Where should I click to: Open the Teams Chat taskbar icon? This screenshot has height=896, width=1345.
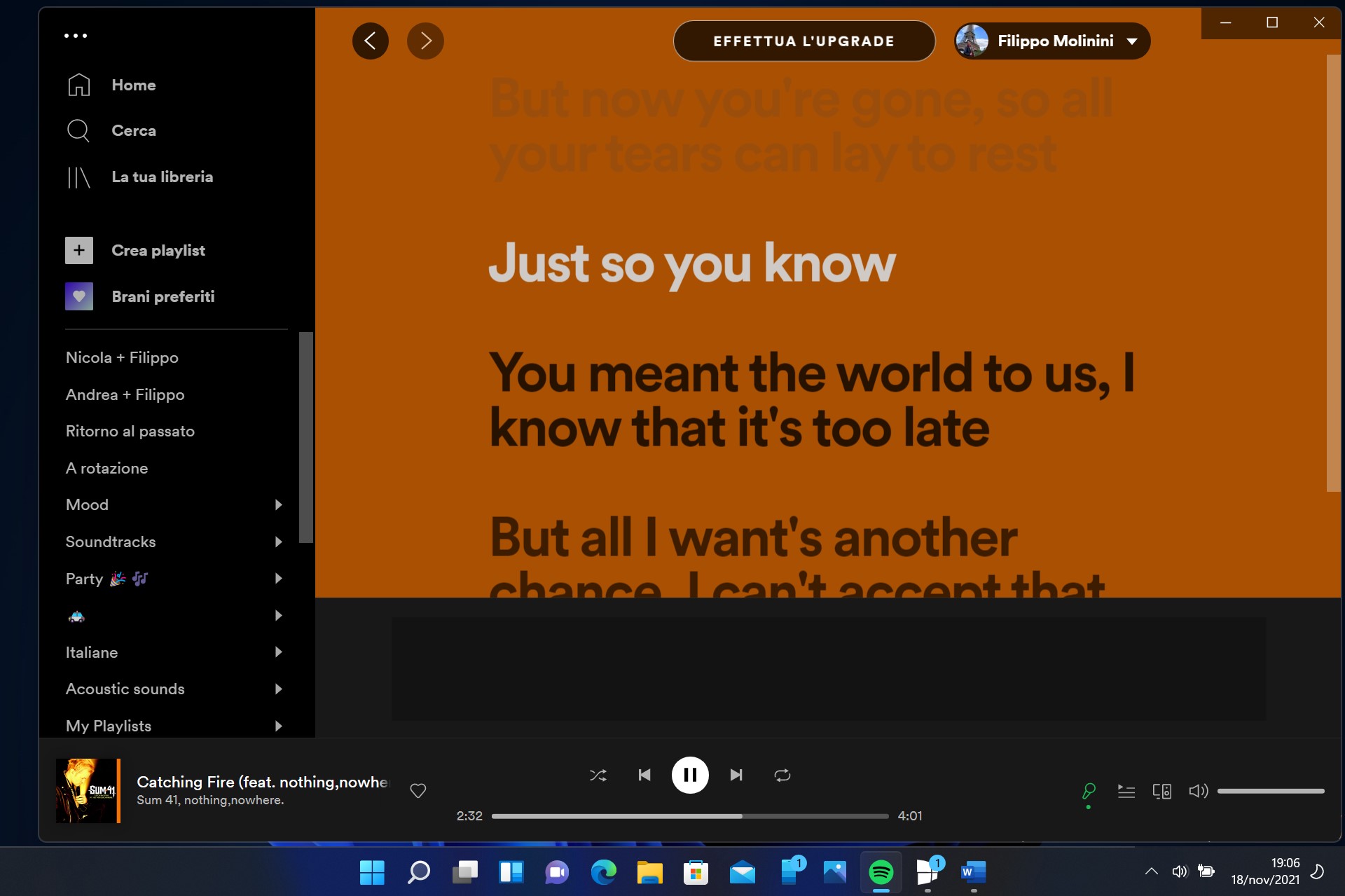(558, 872)
